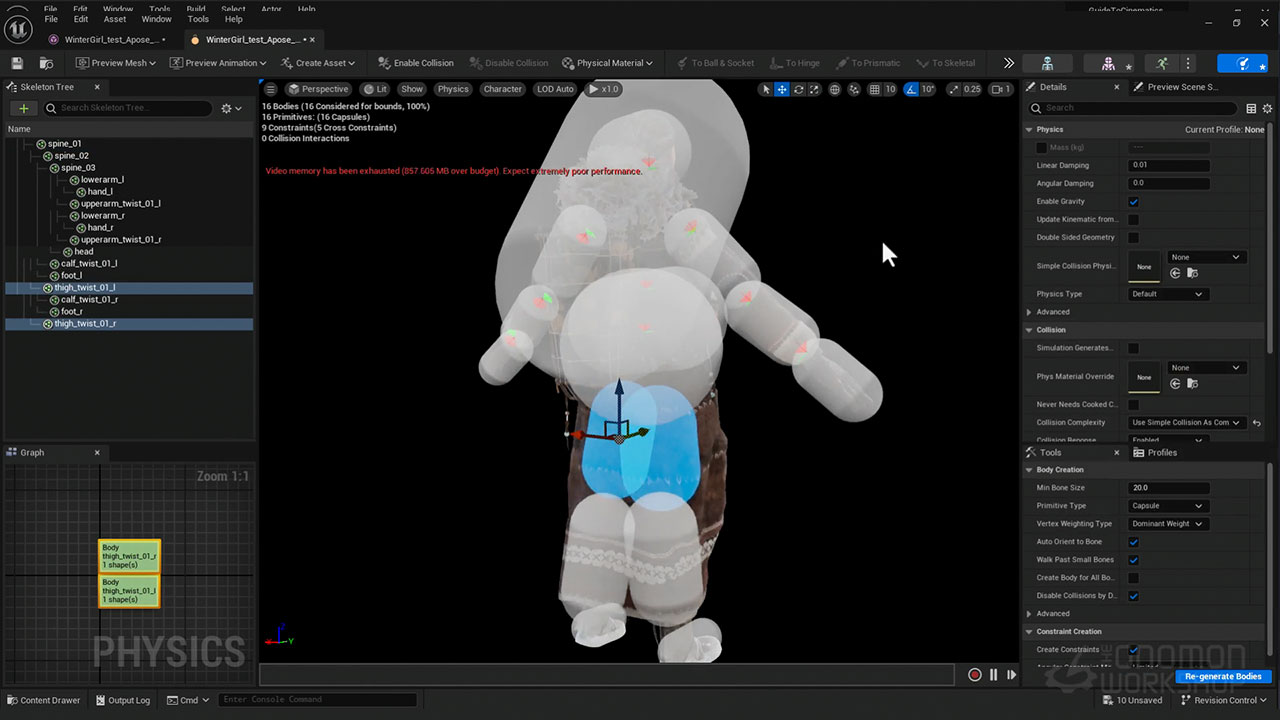Click the record button below the viewport
The width and height of the screenshot is (1280, 720).
[974, 675]
